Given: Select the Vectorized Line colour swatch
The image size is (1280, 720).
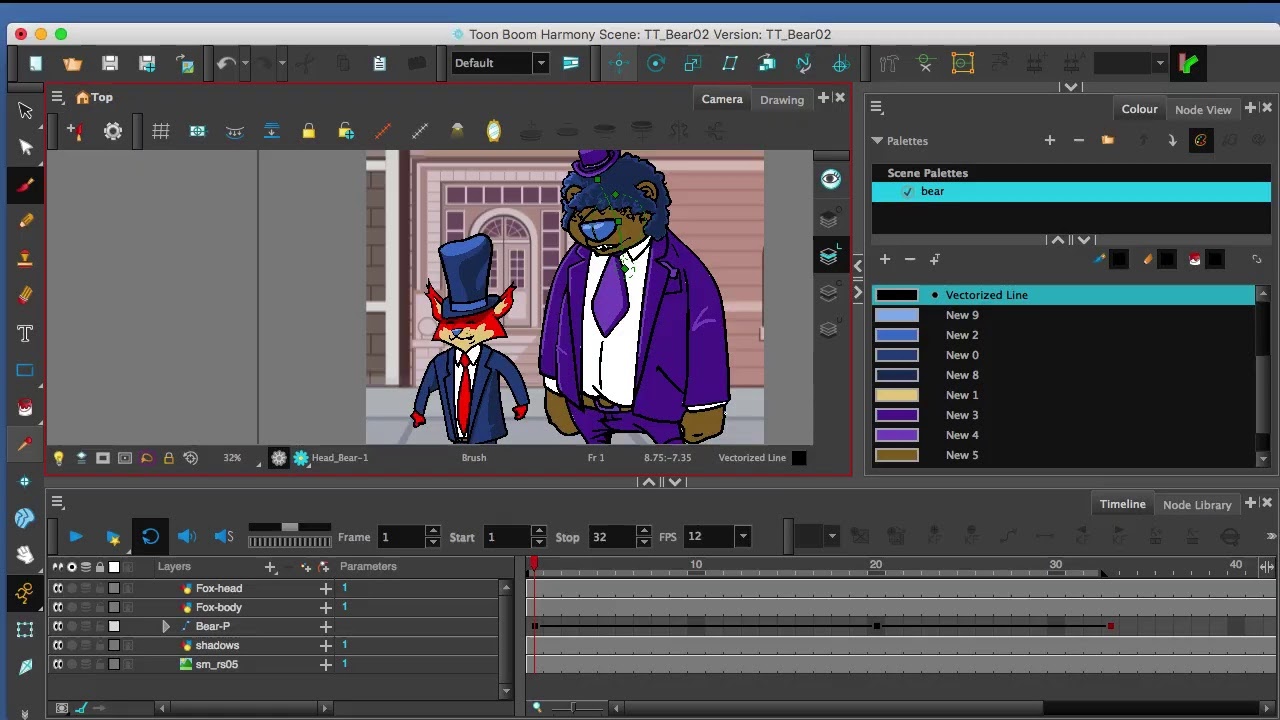Looking at the screenshot, I should [x=897, y=295].
